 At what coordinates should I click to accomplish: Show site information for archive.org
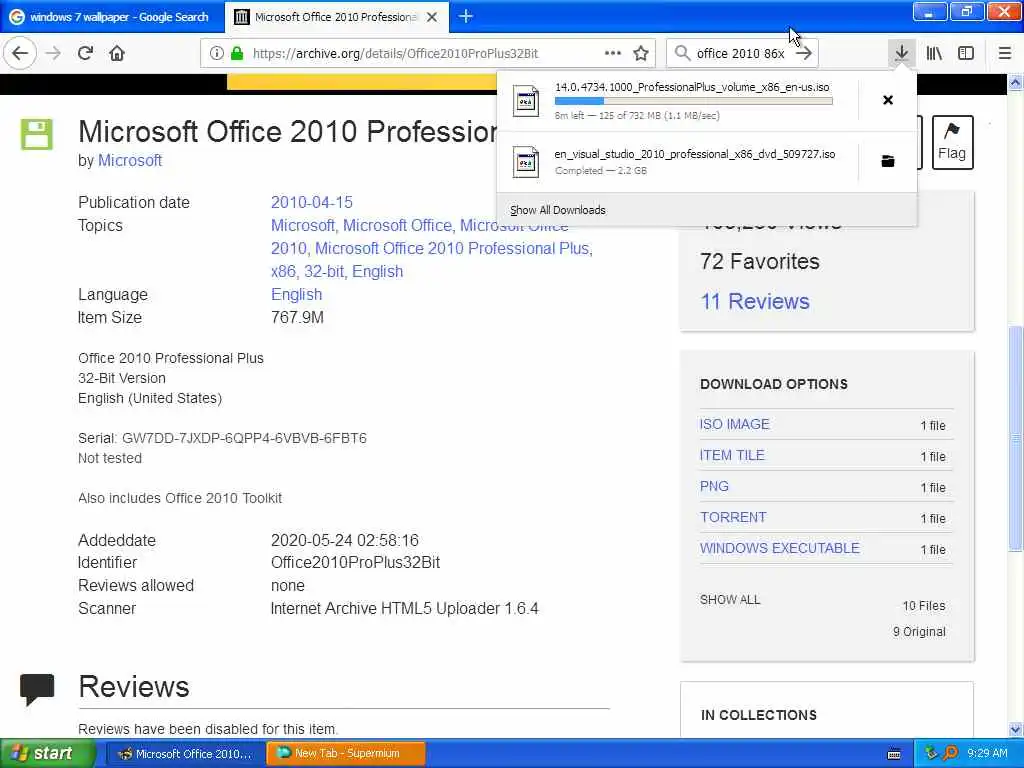coord(216,54)
